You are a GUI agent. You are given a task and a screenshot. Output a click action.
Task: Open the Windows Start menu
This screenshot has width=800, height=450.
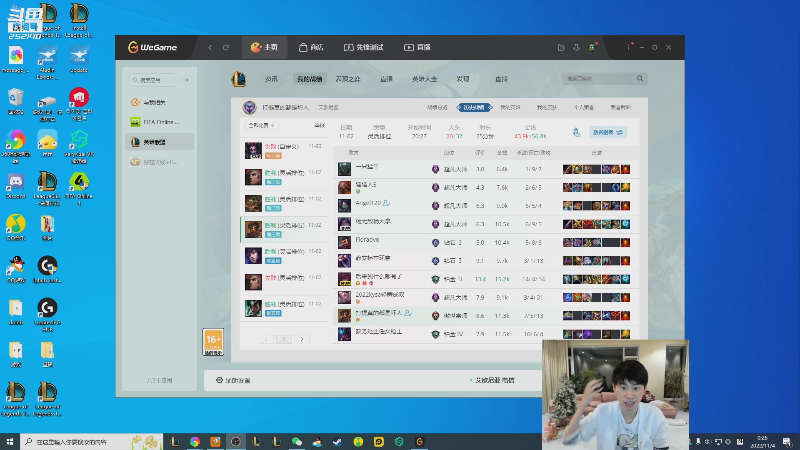click(x=10, y=441)
